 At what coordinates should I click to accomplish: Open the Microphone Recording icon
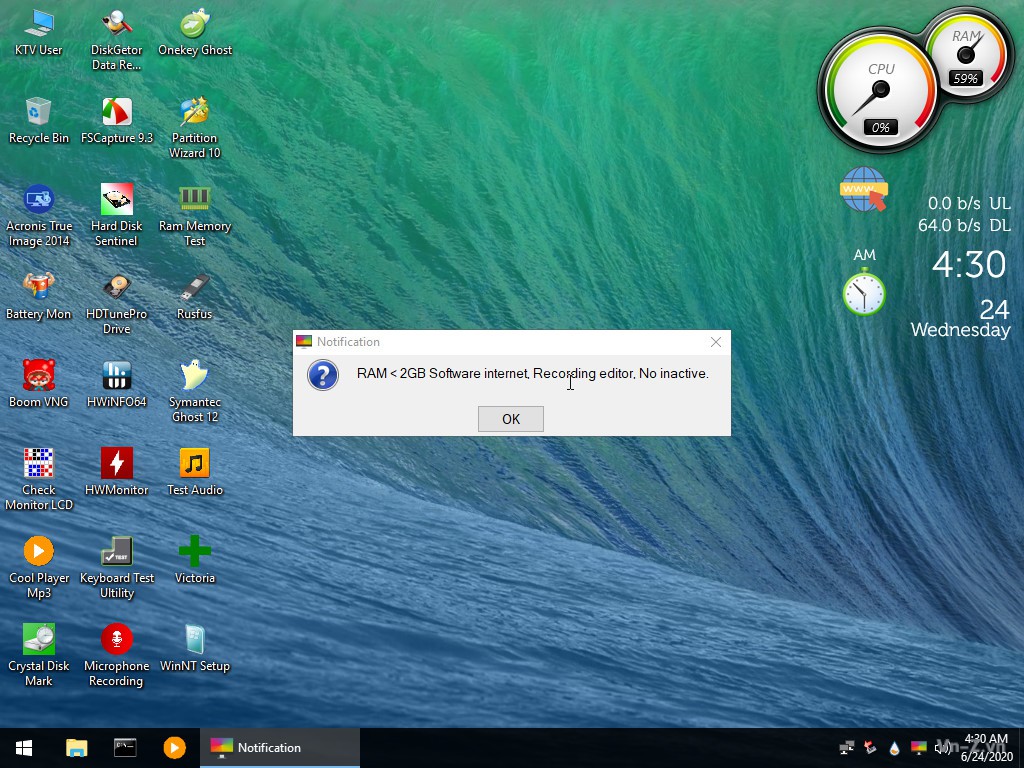[x=117, y=640]
